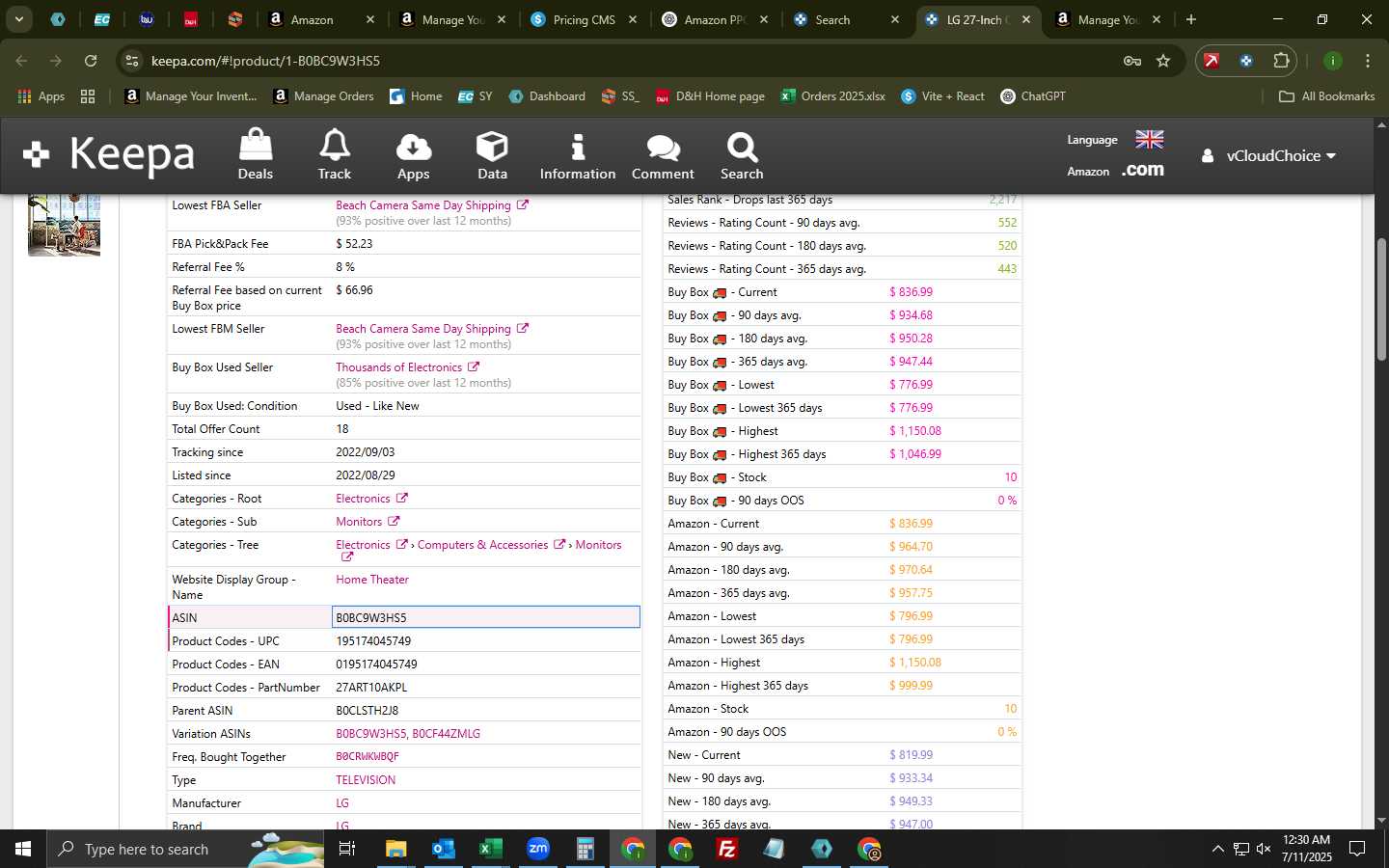Image resolution: width=1389 pixels, height=868 pixels.
Task: Click the Windows taskbar search box
Action: (186, 849)
